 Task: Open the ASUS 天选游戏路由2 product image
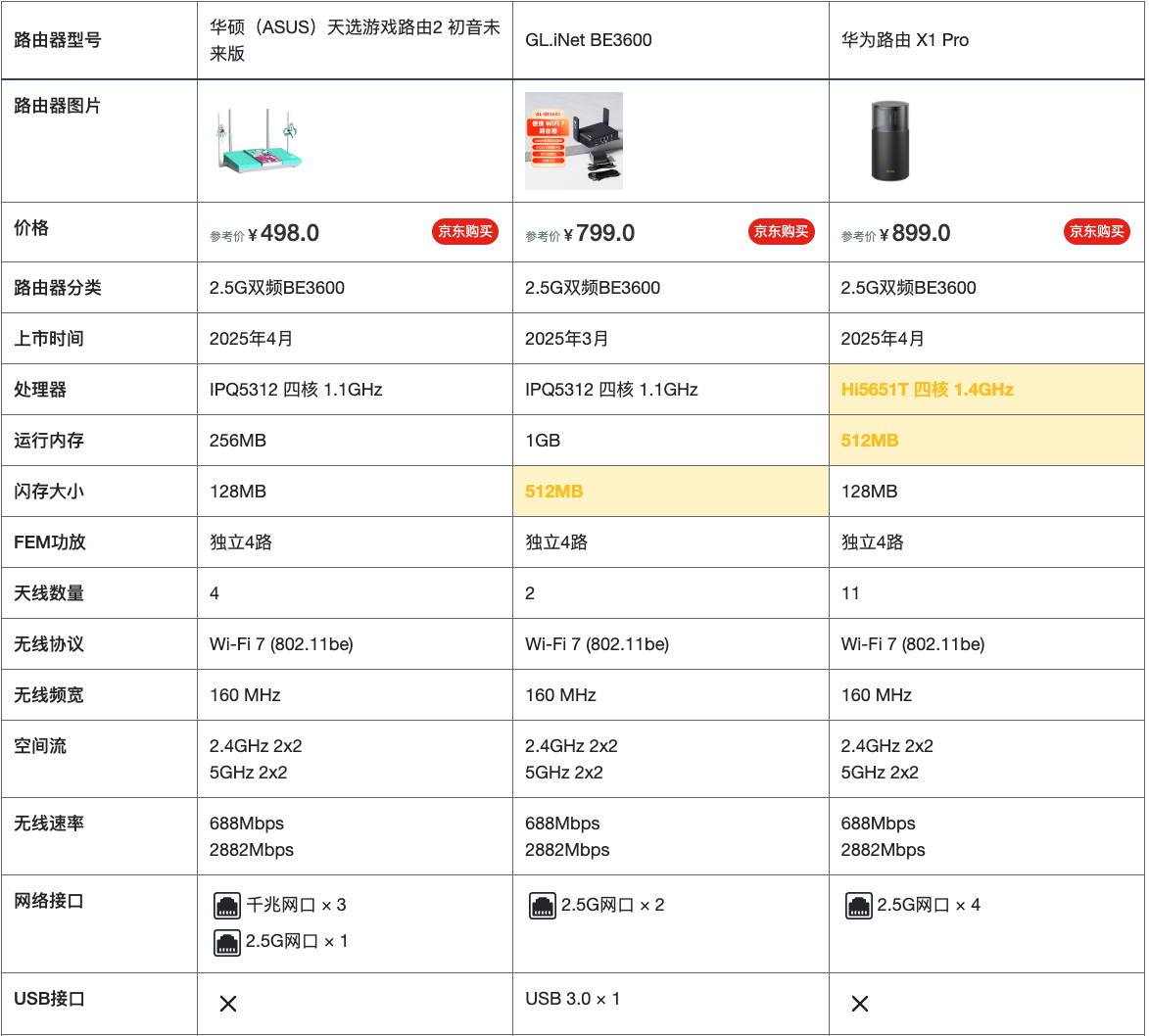259,141
